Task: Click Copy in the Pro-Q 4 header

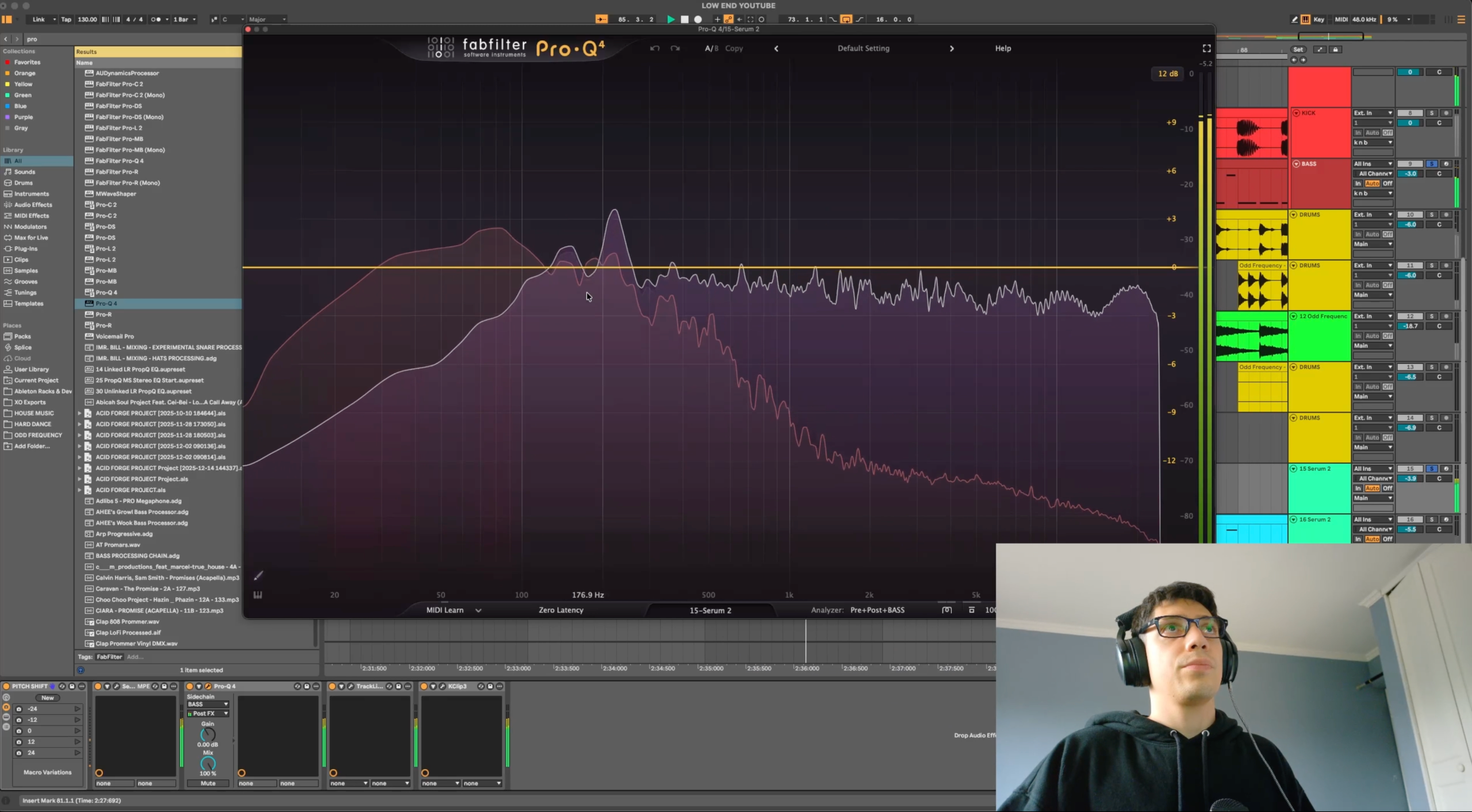Action: click(x=734, y=48)
